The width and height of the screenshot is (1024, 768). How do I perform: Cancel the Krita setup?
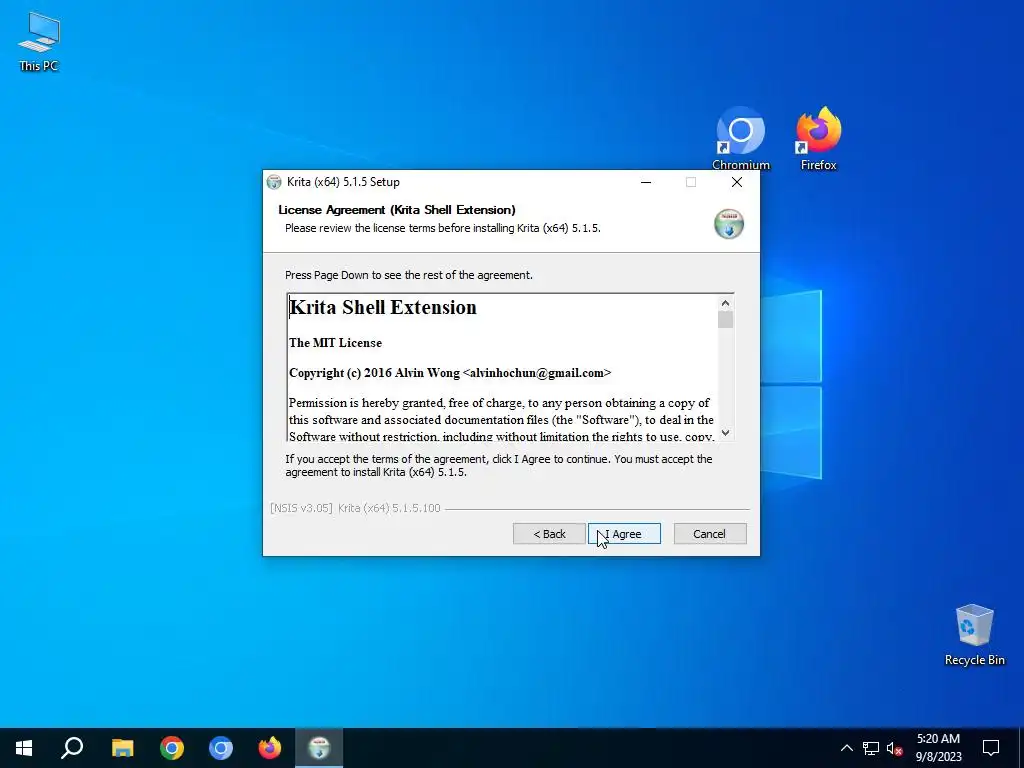(710, 534)
